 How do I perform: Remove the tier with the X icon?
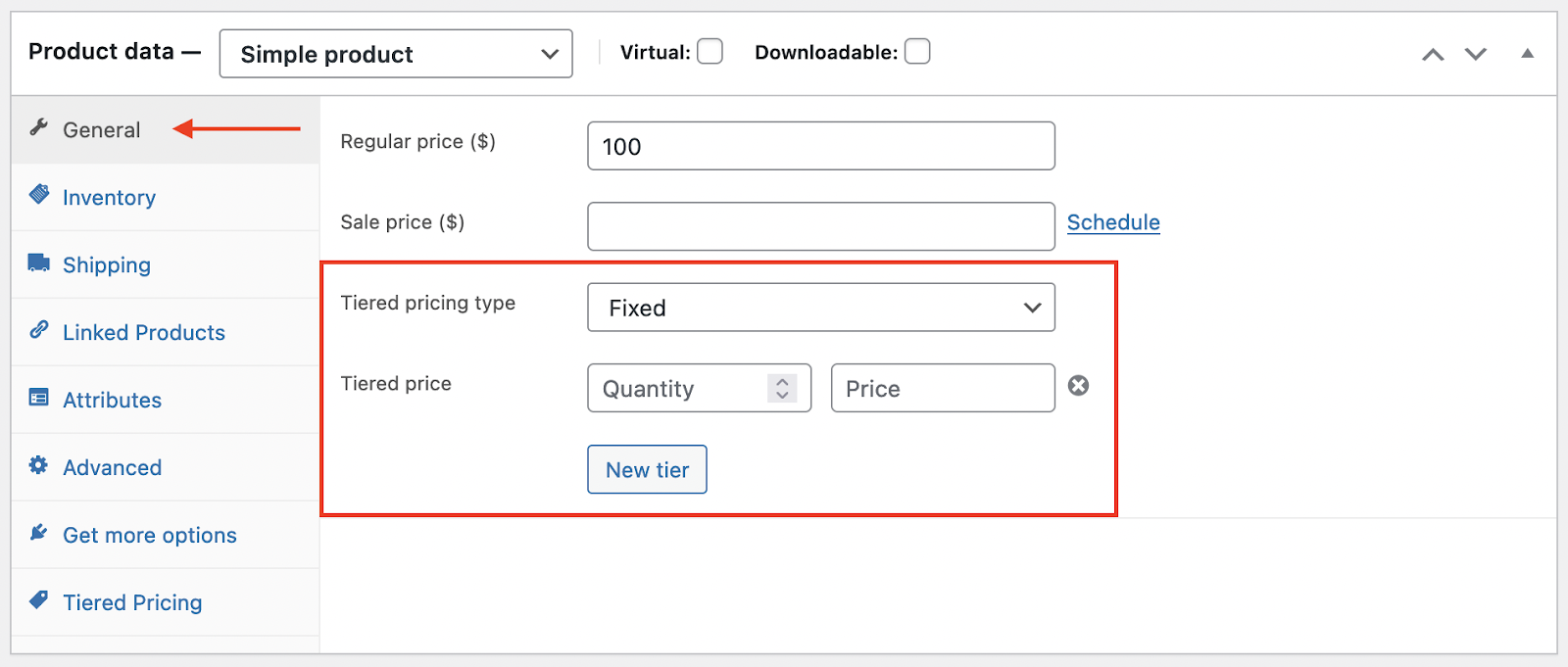click(x=1078, y=386)
